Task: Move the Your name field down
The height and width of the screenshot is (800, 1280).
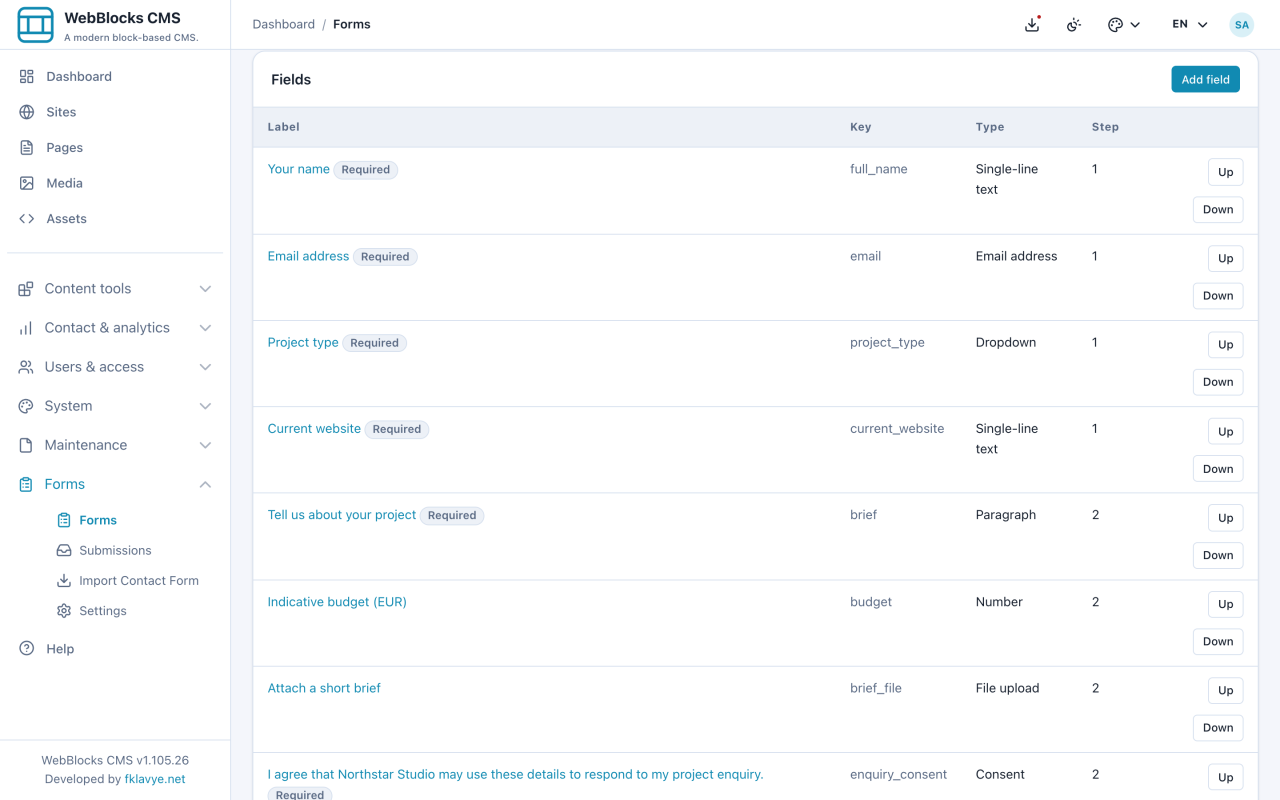Action: (x=1218, y=209)
